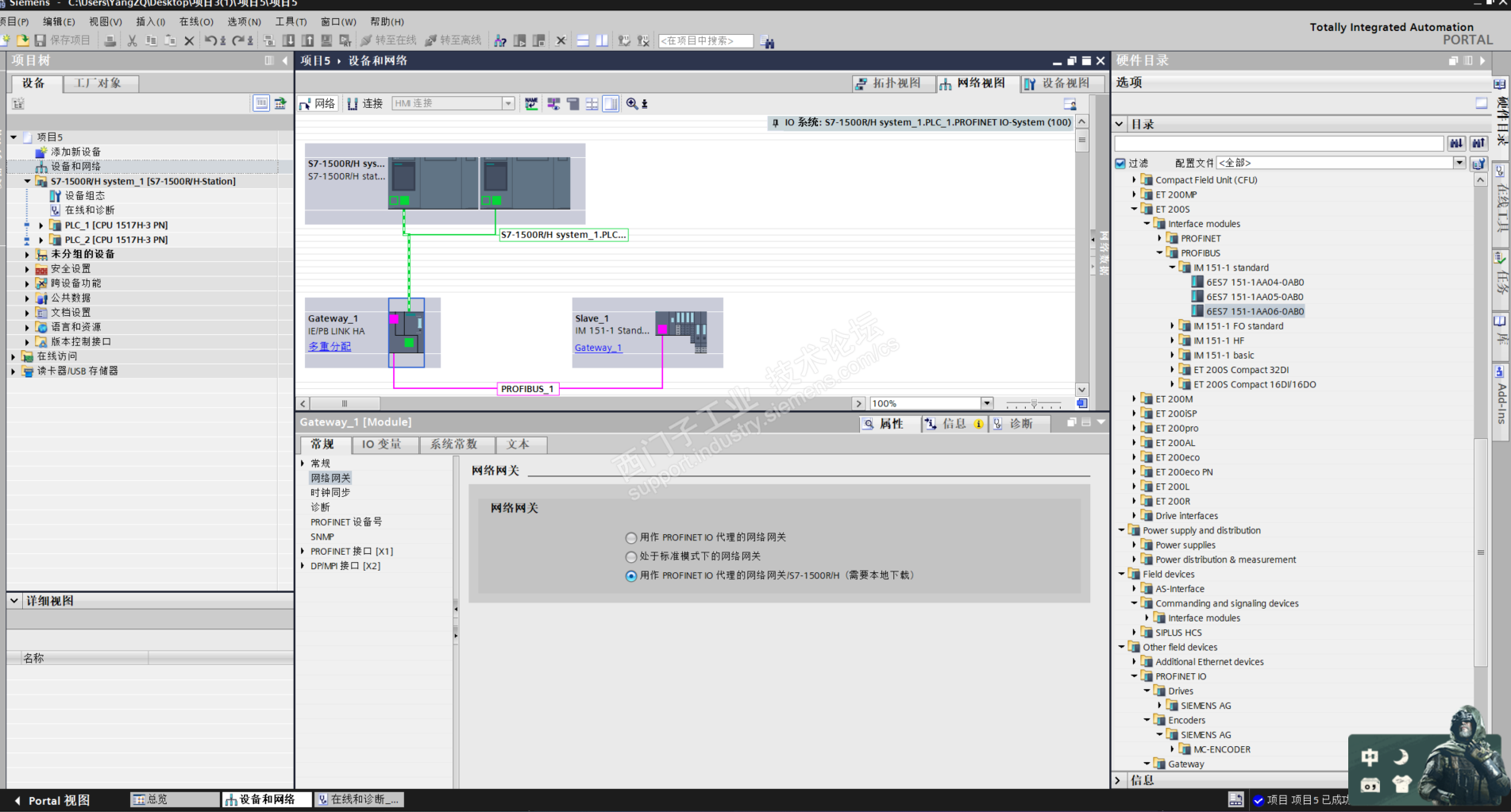Click the Slave_1 IM 151-1 device icon
Viewport: 1511px width, 812px height.
click(681, 332)
